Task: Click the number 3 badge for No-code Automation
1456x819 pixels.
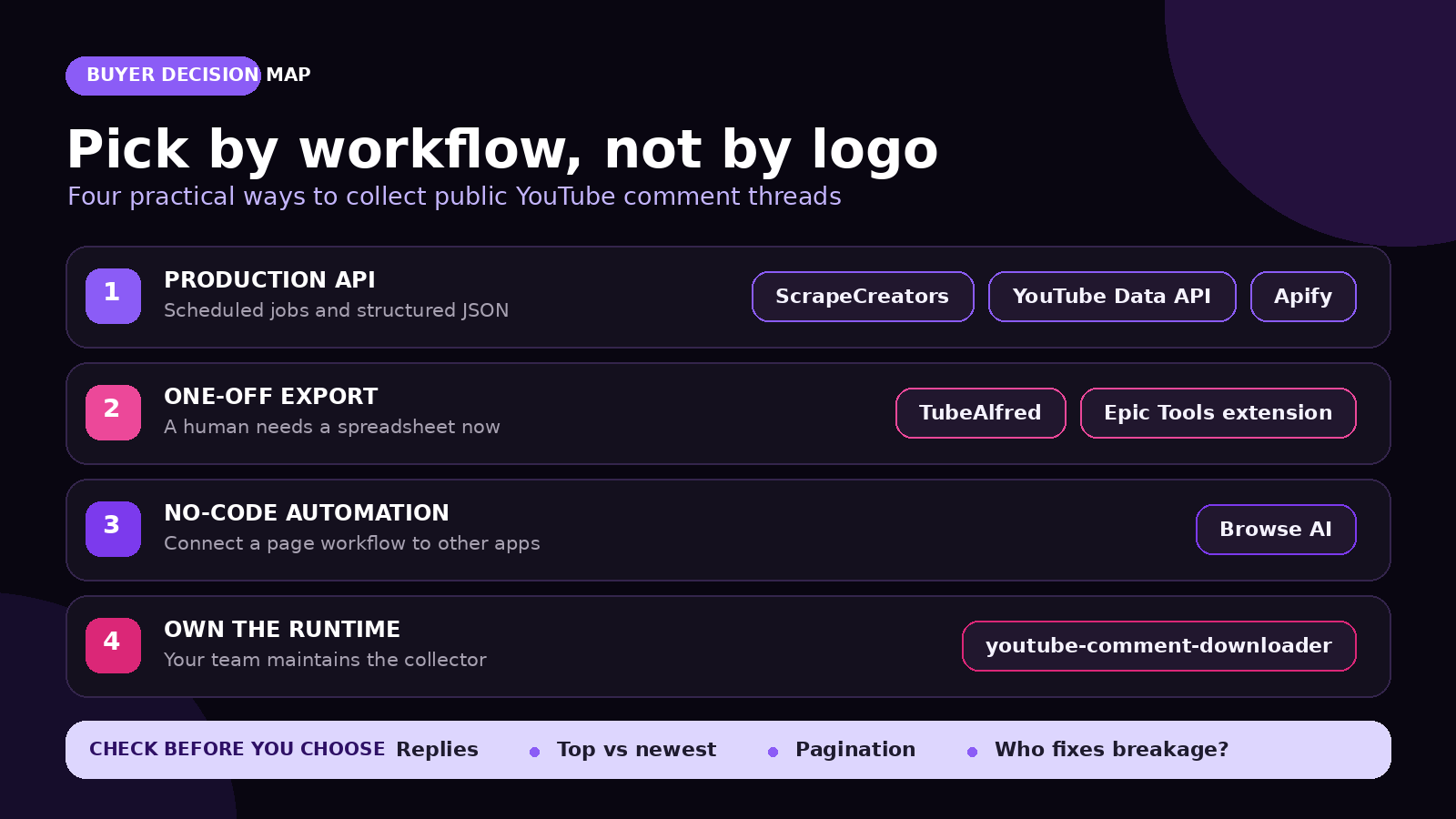Action: tap(113, 529)
